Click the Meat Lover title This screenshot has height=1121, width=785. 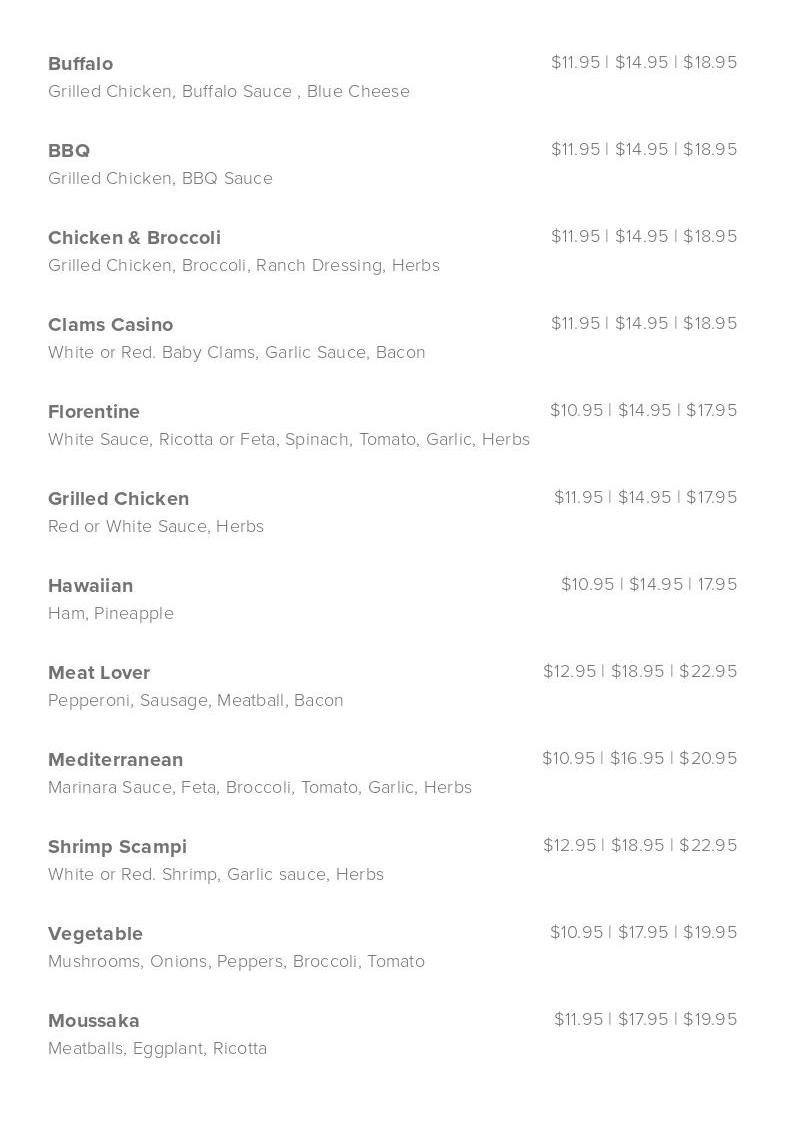pos(99,673)
